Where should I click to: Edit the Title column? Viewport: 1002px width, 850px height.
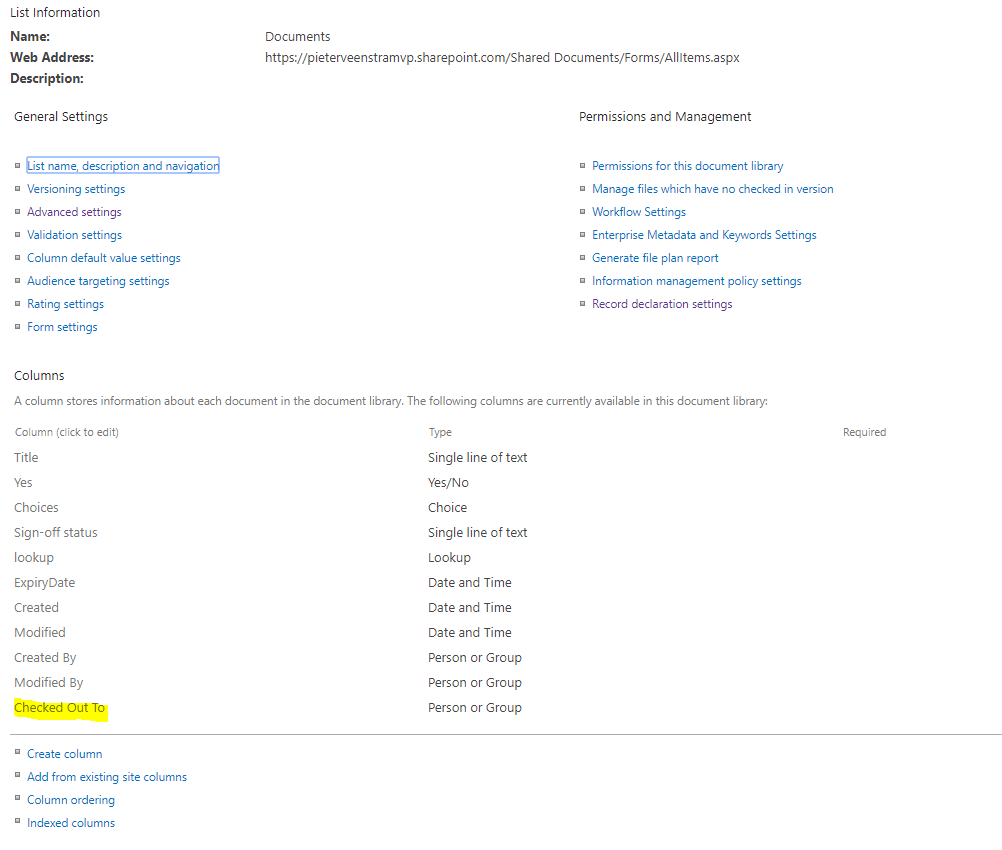(26, 458)
